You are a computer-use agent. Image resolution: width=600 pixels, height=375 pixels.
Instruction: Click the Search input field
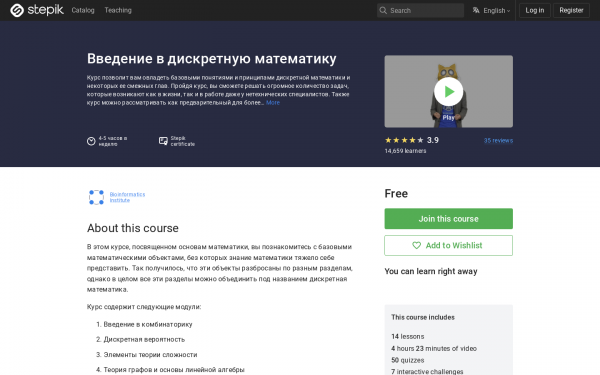click(x=420, y=10)
